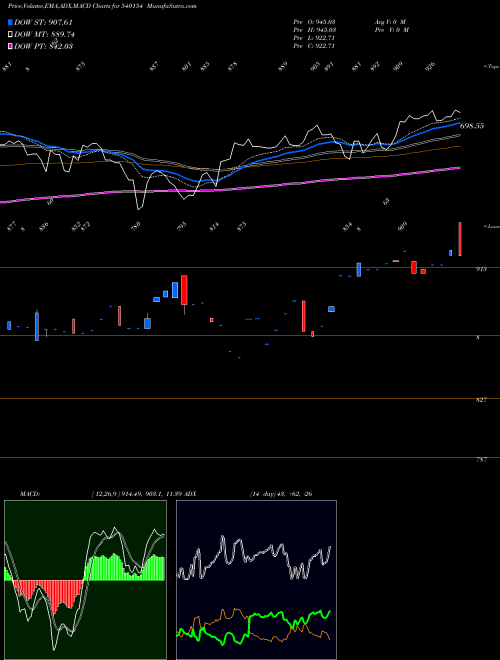Click the 'Pre C: 922.71' close value
The height and width of the screenshot is (660, 500).
coord(314,46)
